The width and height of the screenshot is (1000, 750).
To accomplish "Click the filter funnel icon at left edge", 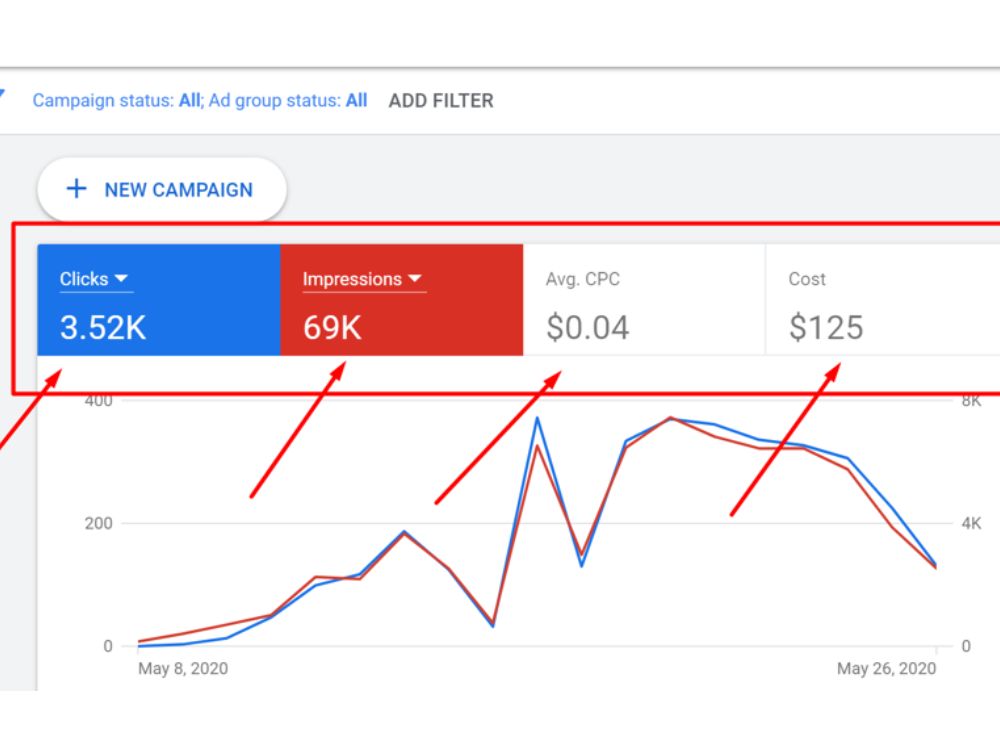I will tap(2, 94).
